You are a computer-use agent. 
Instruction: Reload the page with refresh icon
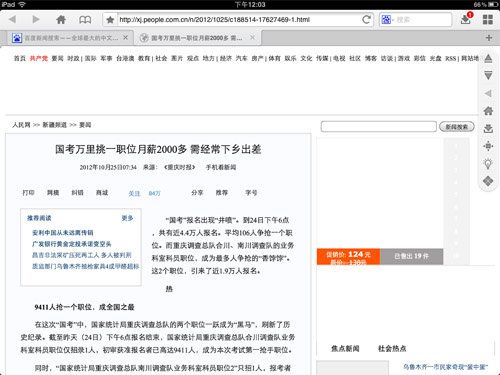point(366,20)
